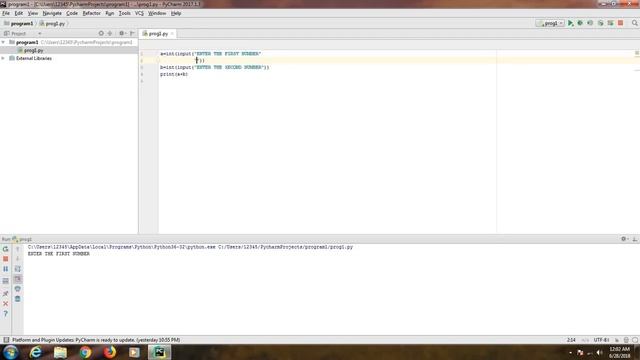The height and width of the screenshot is (360, 640).
Task: Open the Navigate menu
Action: click(52, 13)
